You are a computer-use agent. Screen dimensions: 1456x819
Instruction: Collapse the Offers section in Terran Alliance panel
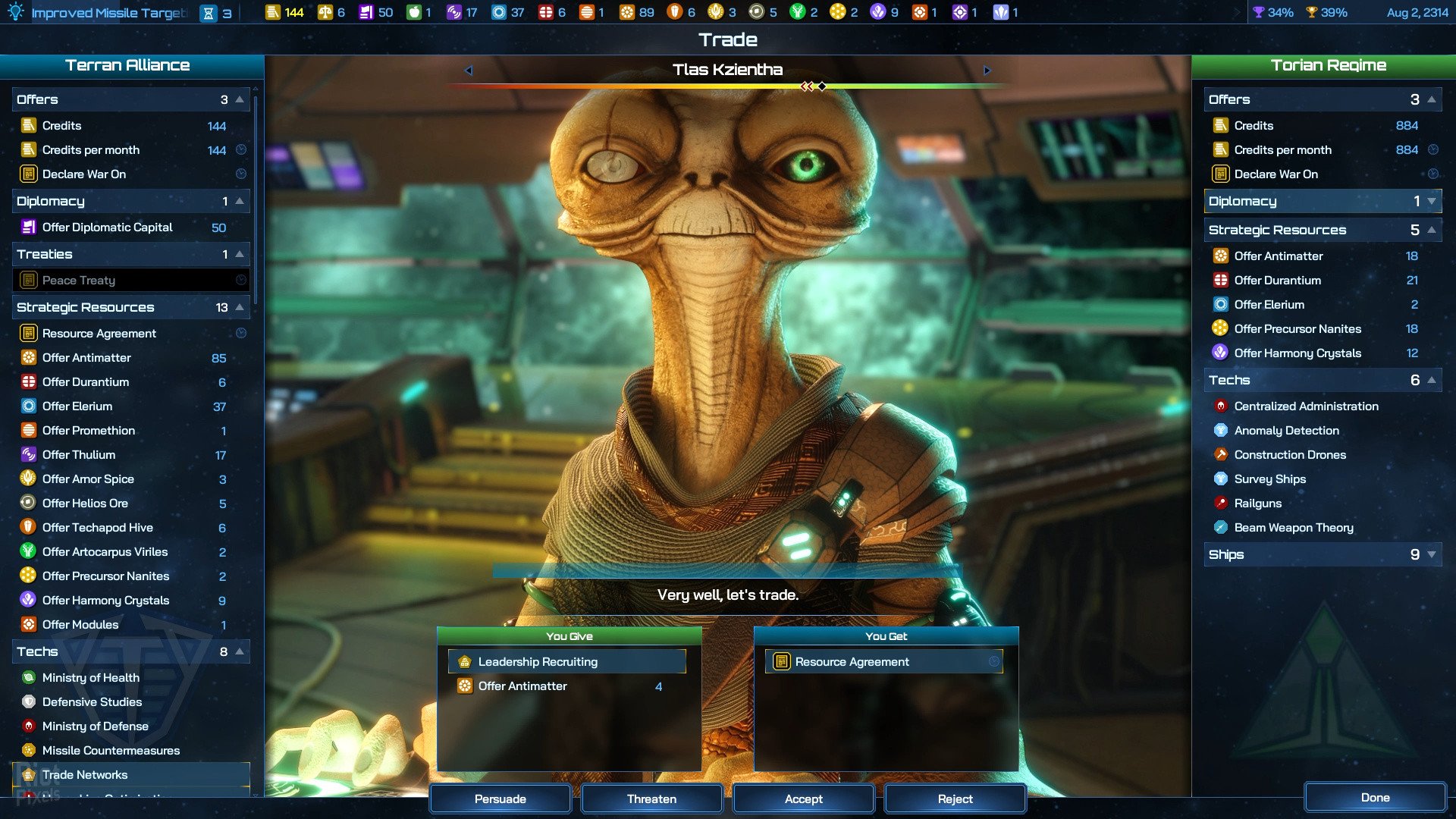point(239,99)
